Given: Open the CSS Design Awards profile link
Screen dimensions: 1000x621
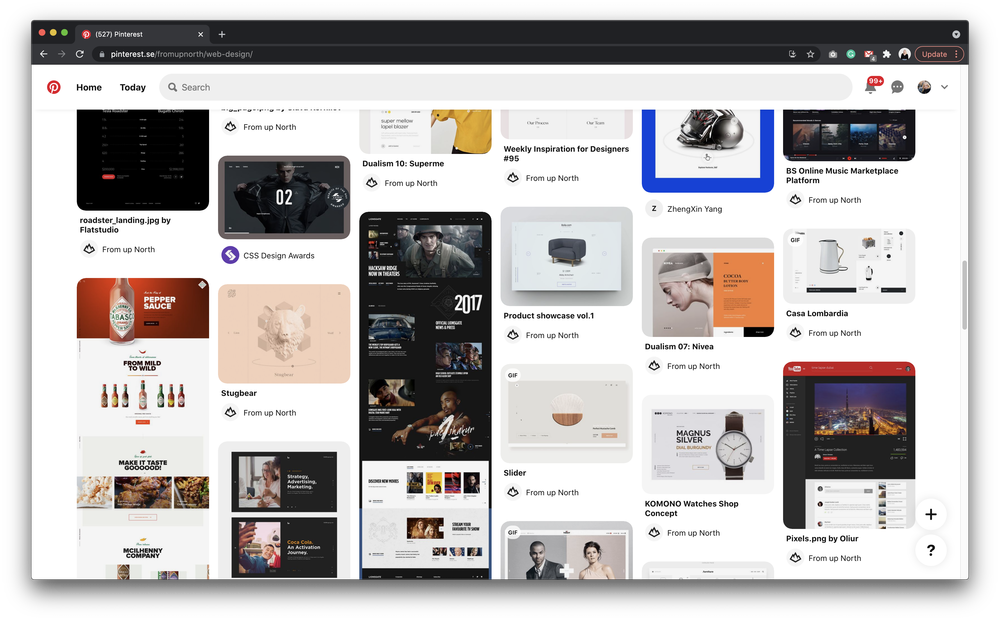Looking at the screenshot, I should tap(268, 256).
